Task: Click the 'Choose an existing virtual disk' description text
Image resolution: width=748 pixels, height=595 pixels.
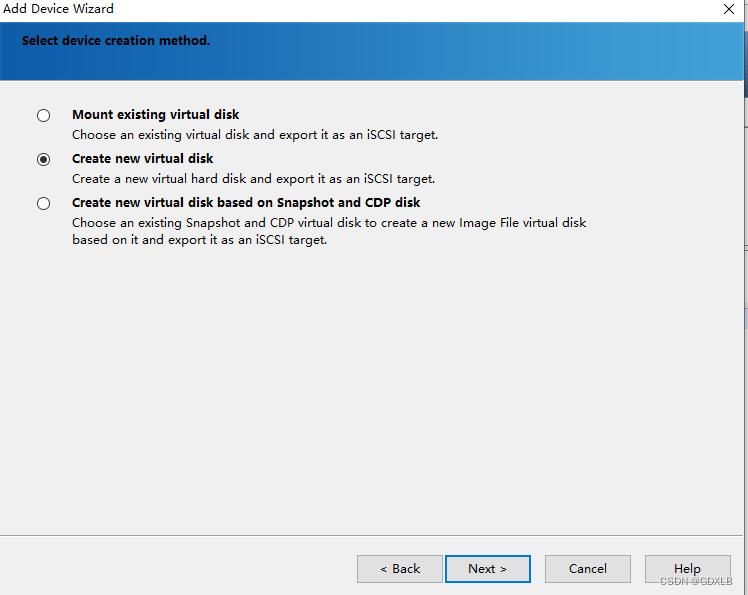Action: point(255,135)
